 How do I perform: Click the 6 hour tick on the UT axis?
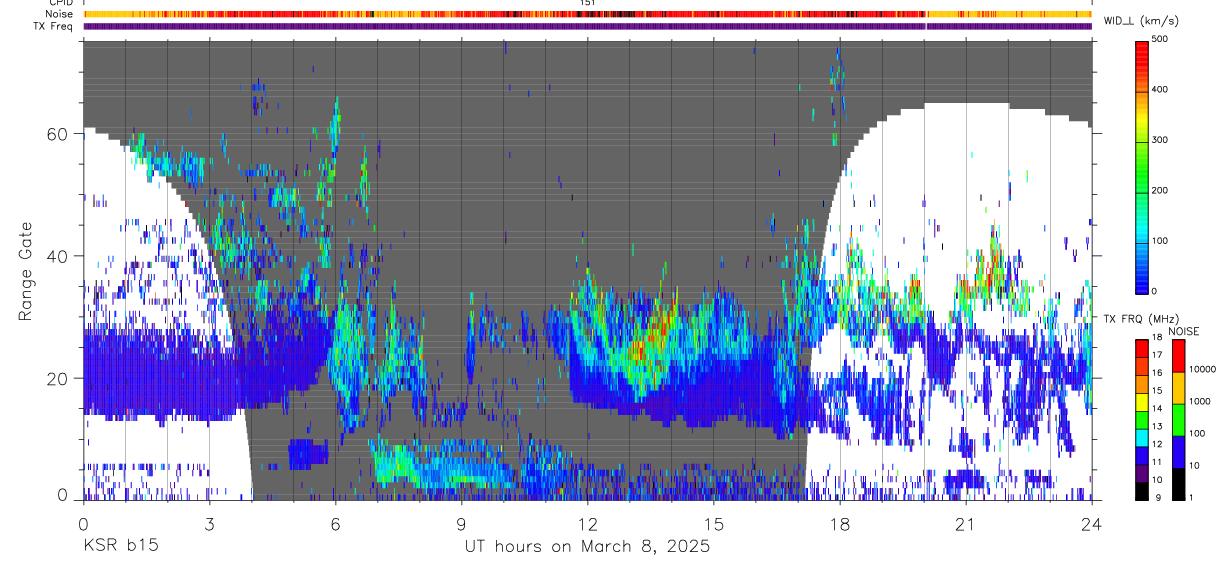tap(335, 523)
